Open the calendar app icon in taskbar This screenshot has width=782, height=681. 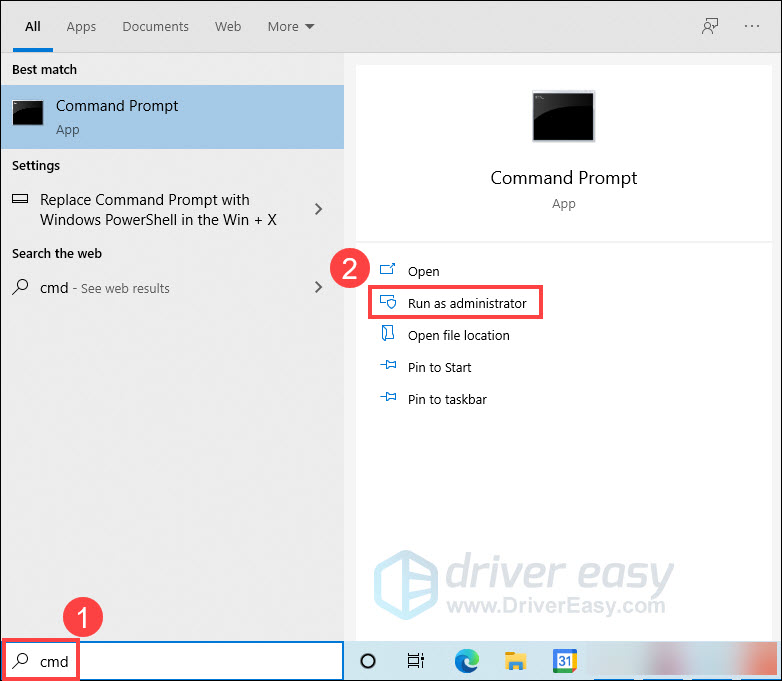pos(564,661)
